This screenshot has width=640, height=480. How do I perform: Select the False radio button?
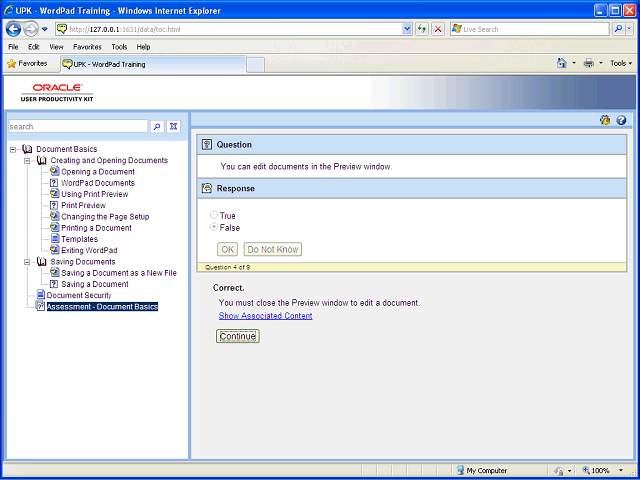tap(213, 227)
